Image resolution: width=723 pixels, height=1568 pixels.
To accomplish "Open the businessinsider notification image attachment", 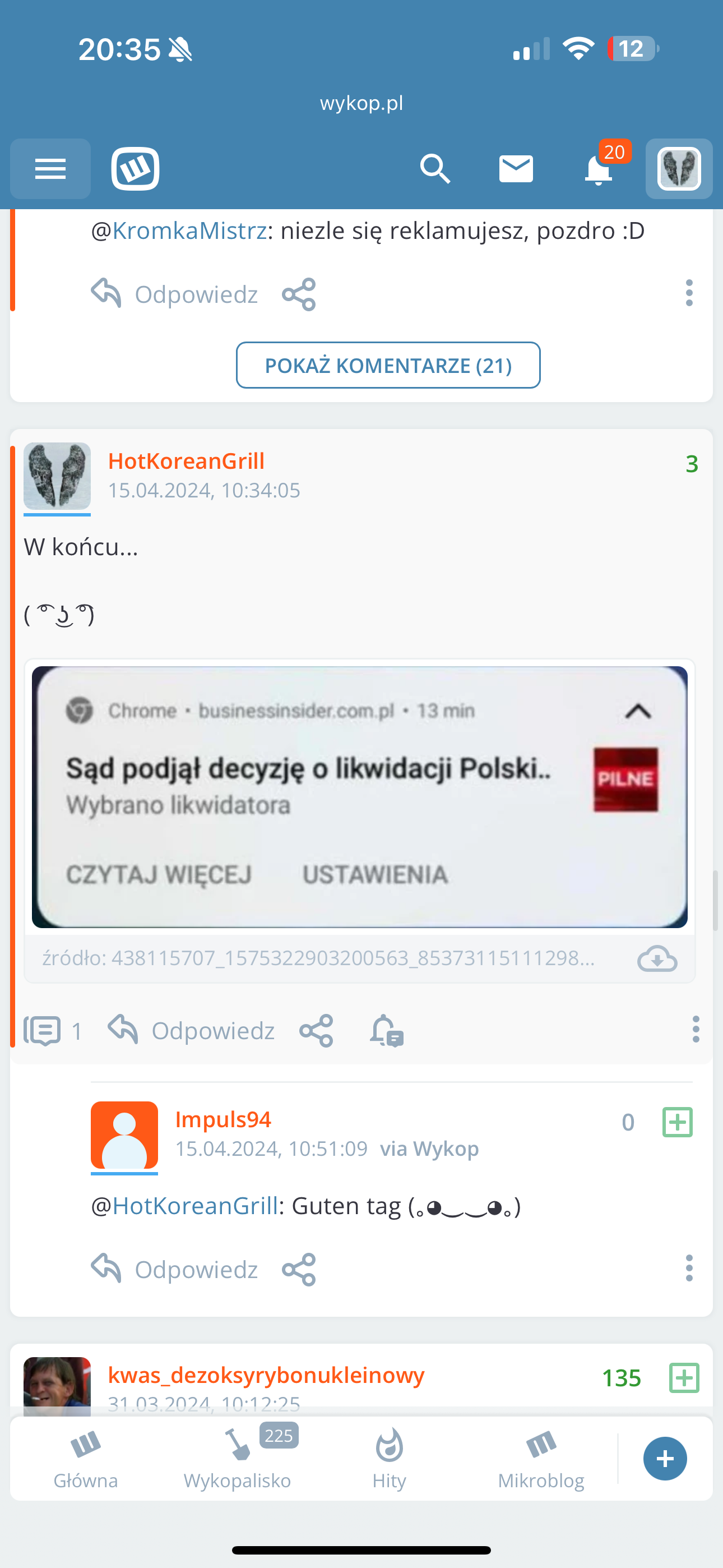I will [x=360, y=797].
